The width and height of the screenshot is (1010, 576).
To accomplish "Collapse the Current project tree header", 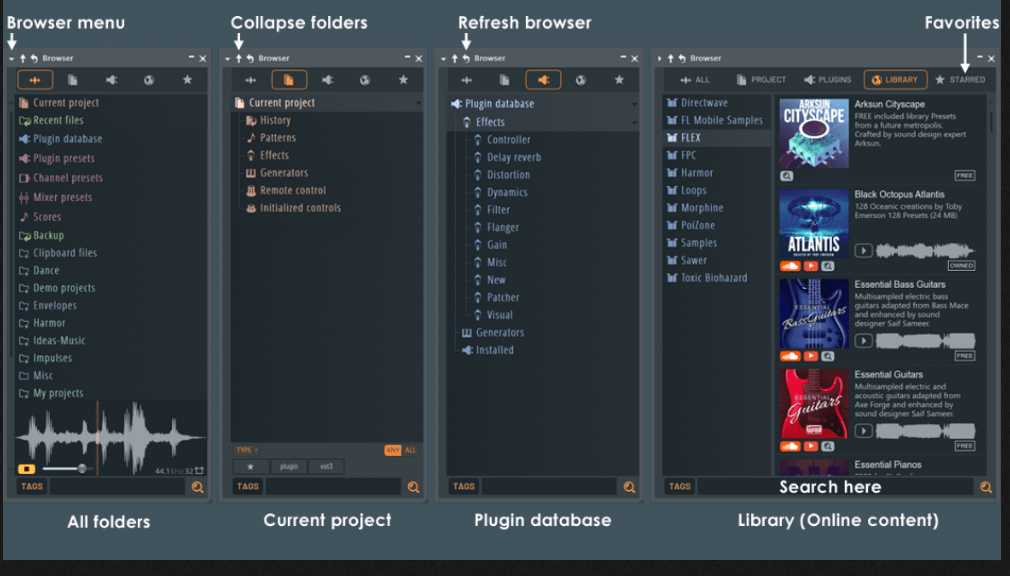I will (x=328, y=103).
